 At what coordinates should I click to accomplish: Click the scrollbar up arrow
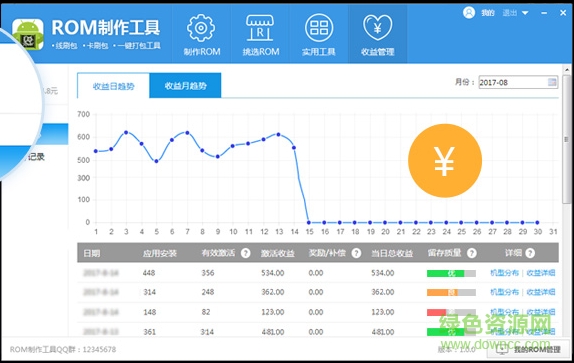(567, 70)
